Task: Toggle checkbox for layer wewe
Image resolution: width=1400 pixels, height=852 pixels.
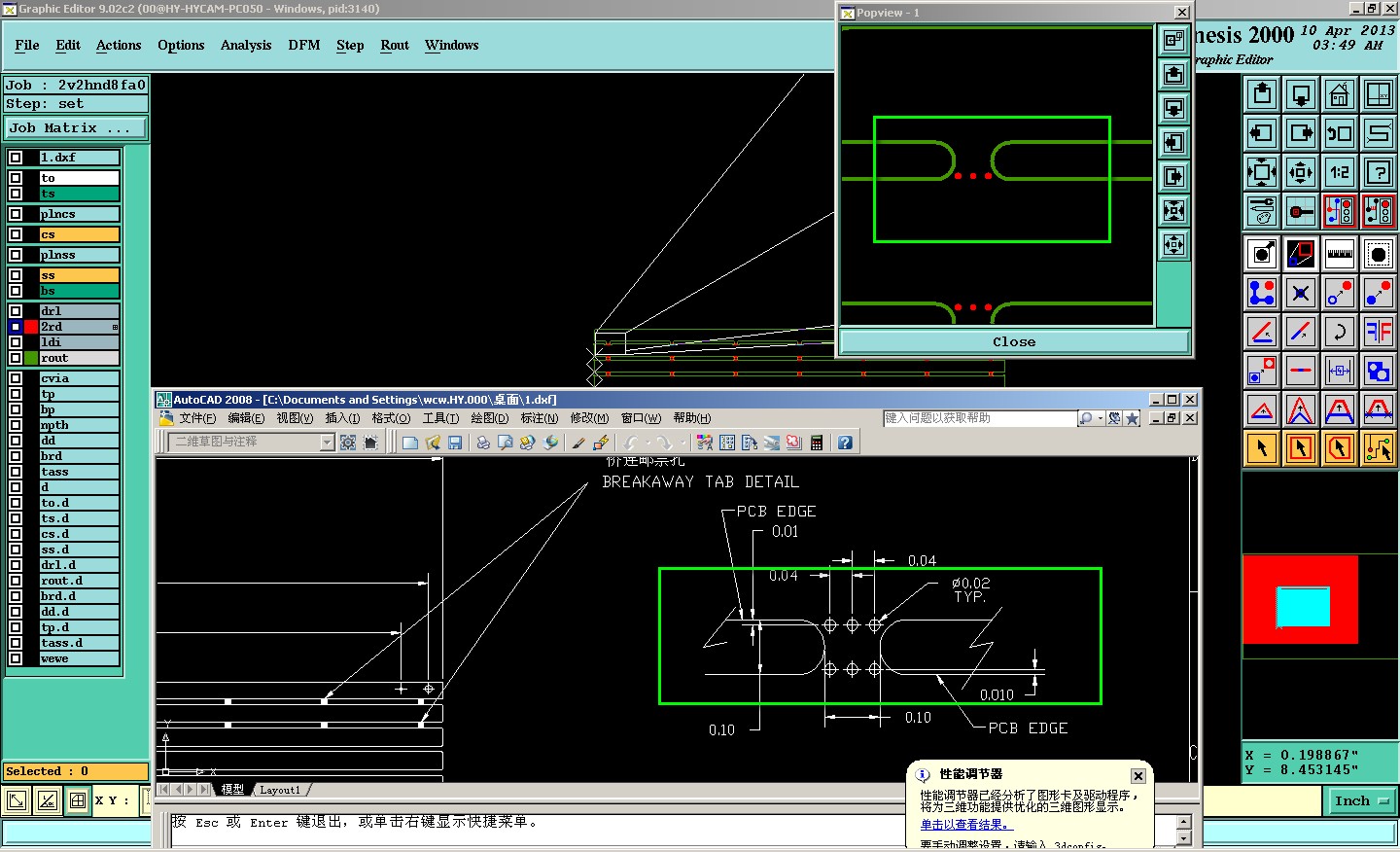Action: [x=16, y=658]
